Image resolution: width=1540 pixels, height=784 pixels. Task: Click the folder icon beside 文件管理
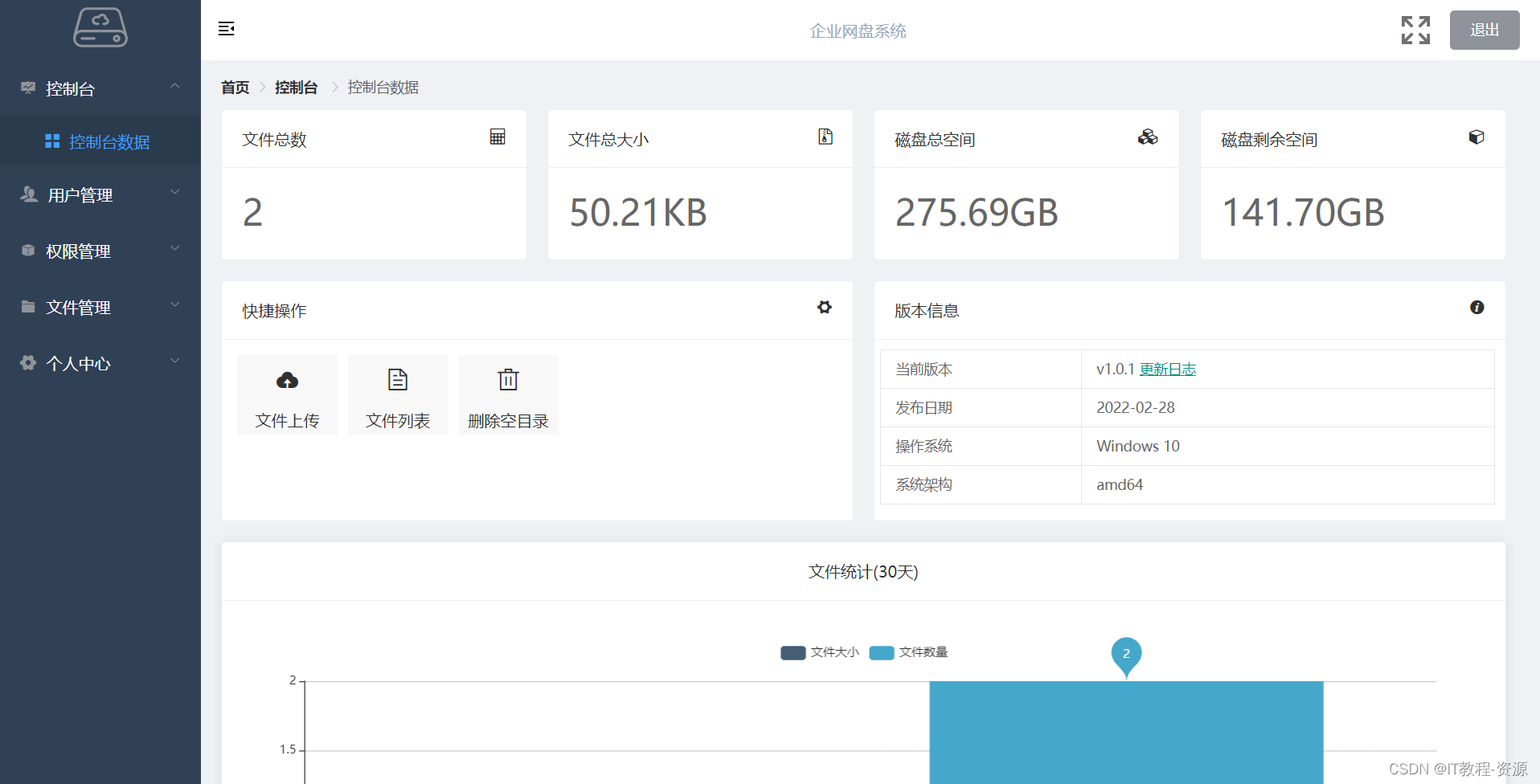pyautogui.click(x=28, y=307)
